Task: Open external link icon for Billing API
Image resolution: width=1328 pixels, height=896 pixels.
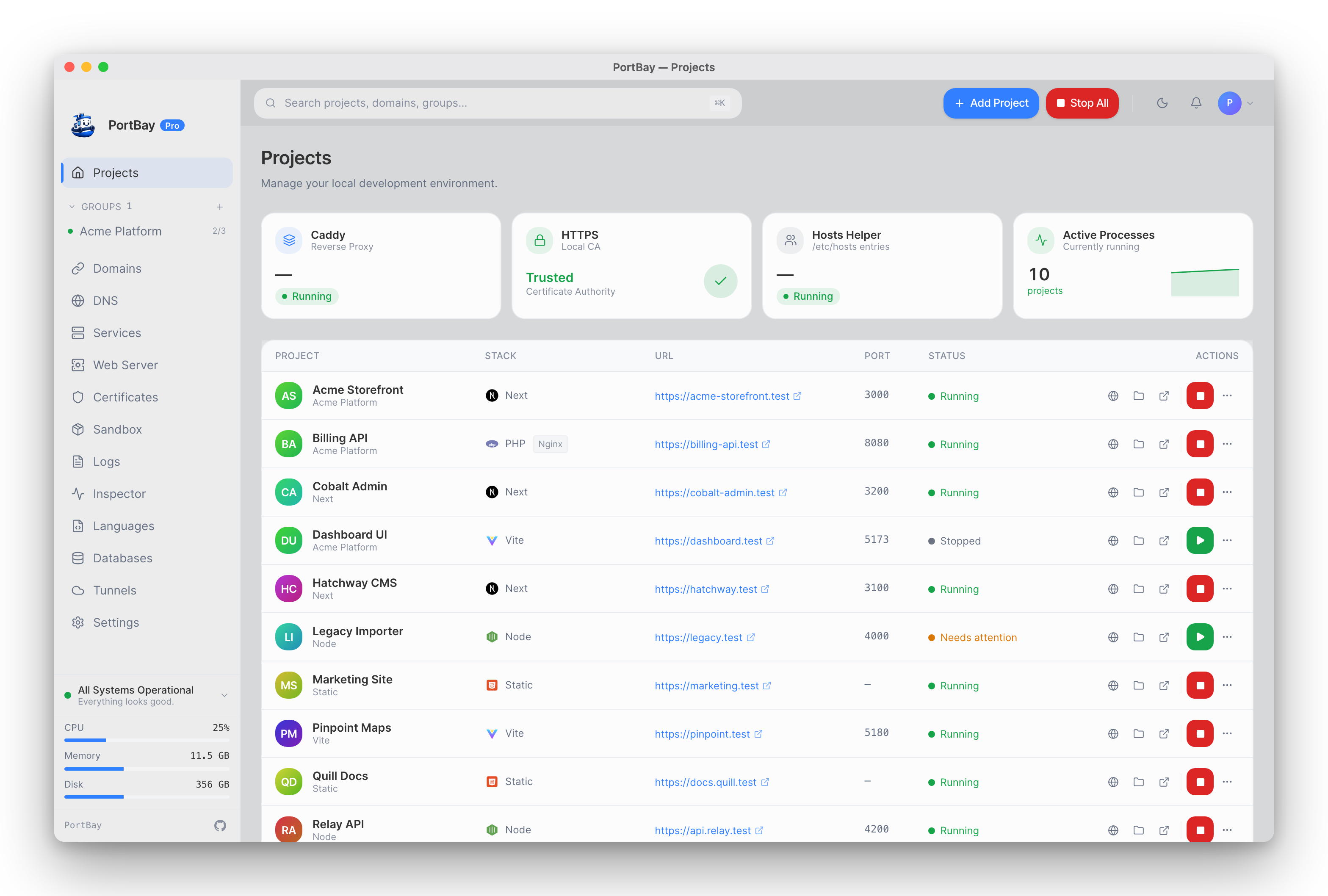Action: (1164, 444)
